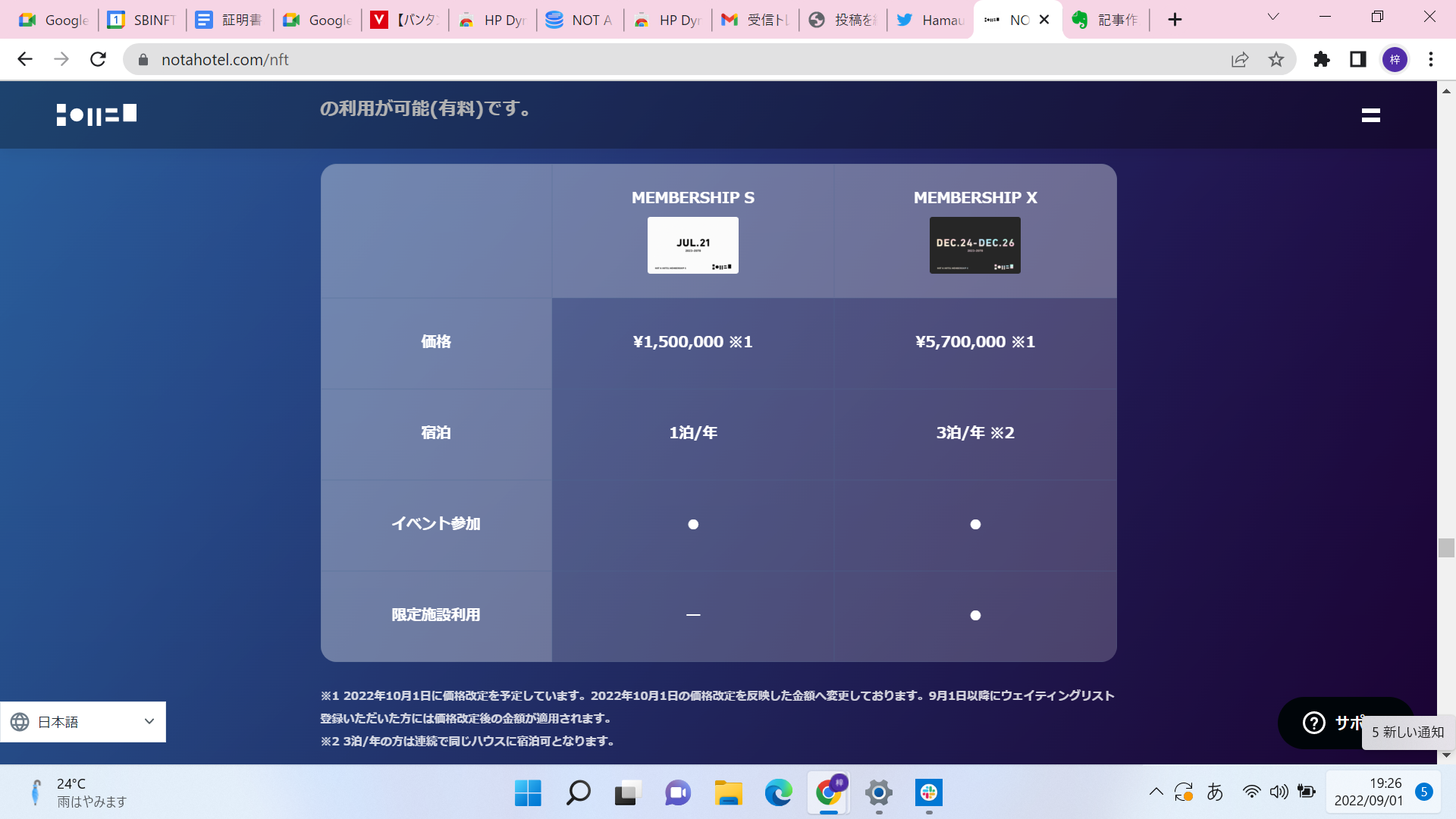Click the Chrome profile avatar

[x=1395, y=59]
